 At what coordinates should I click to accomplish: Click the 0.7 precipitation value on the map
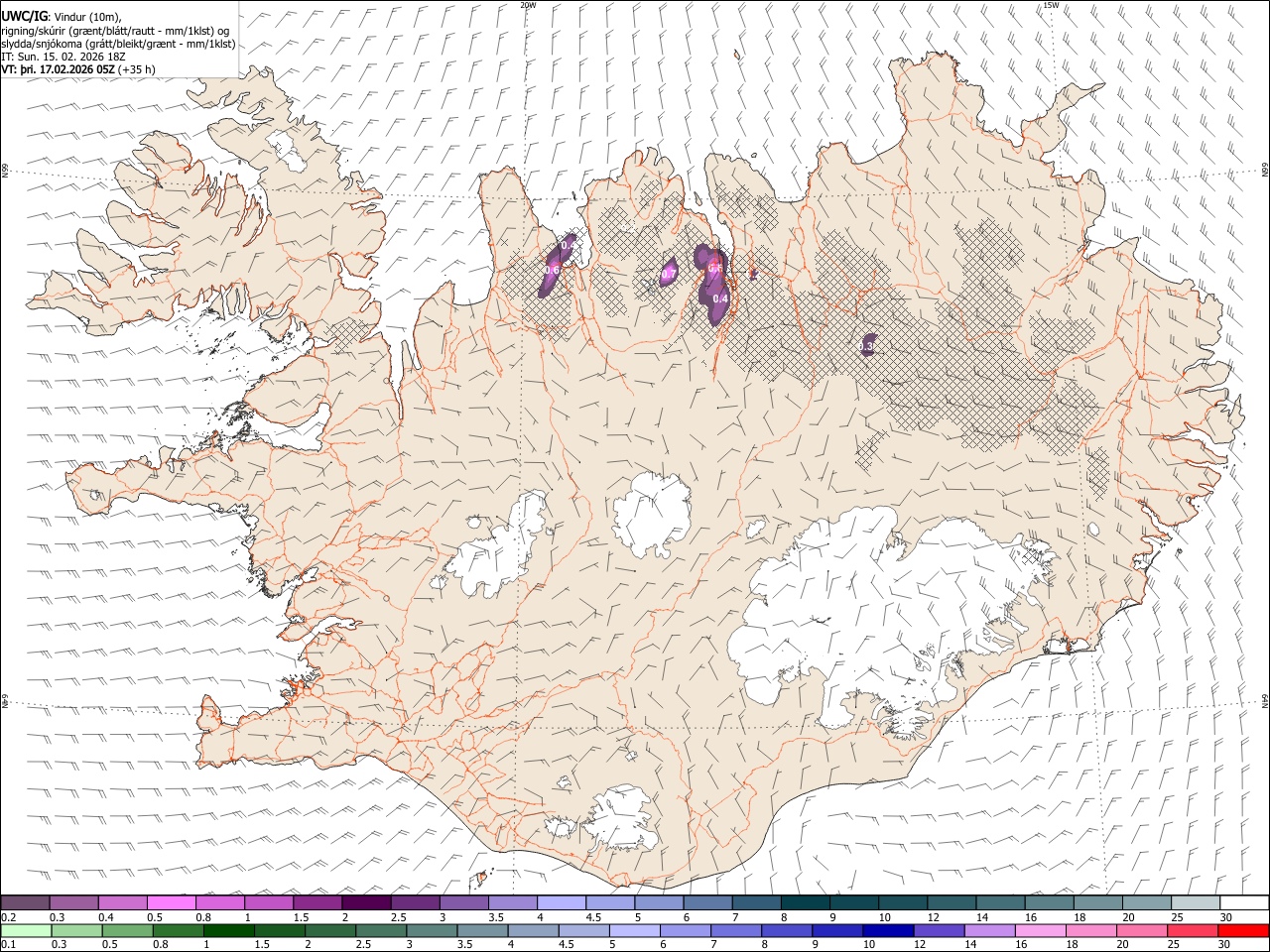click(x=669, y=273)
